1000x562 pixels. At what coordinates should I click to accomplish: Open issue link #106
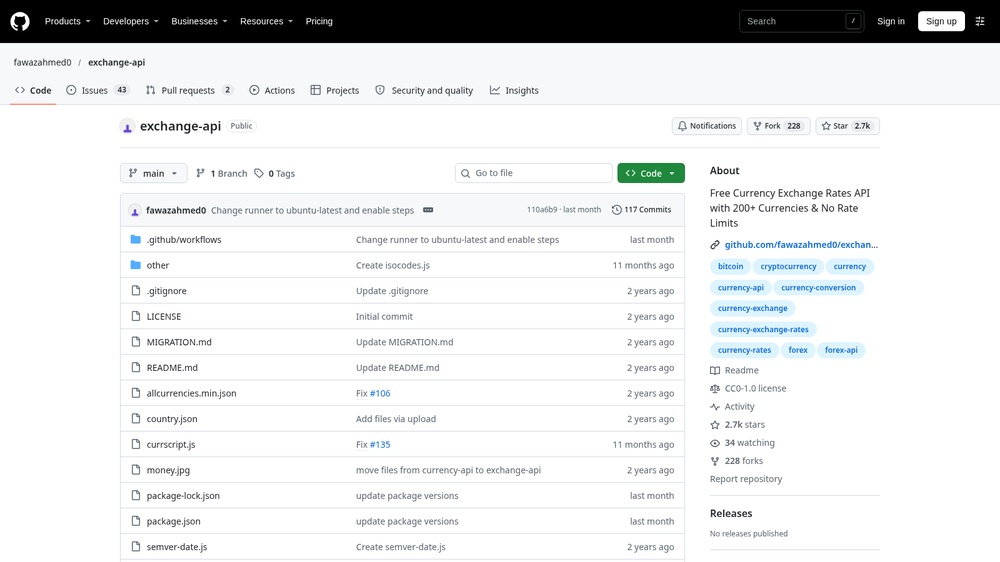(x=380, y=393)
